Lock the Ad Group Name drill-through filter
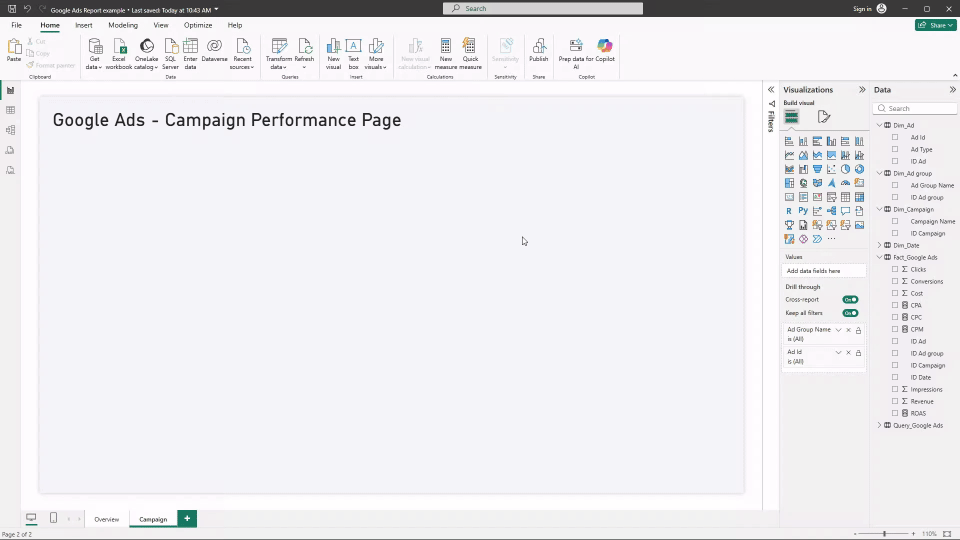The height and width of the screenshot is (540, 960). pos(858,331)
